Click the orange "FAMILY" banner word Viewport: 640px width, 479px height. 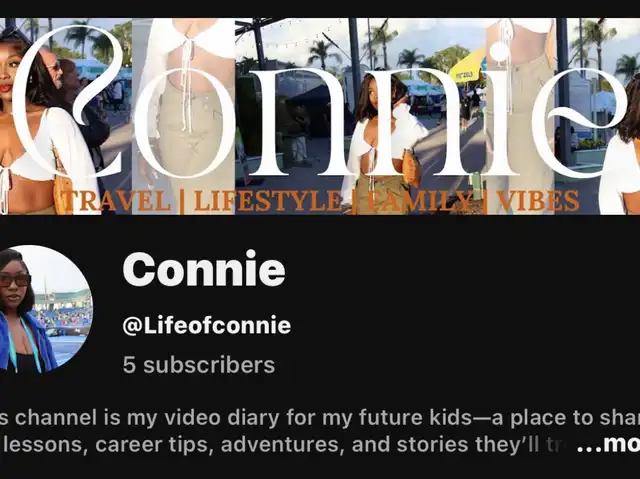[x=420, y=201]
